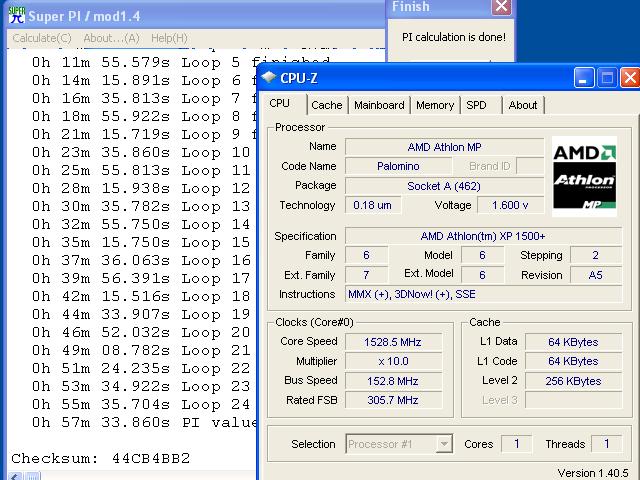The image size is (640, 480).
Task: Click the 0h 35m 15.750s Loop 15 line
Action: (141, 242)
